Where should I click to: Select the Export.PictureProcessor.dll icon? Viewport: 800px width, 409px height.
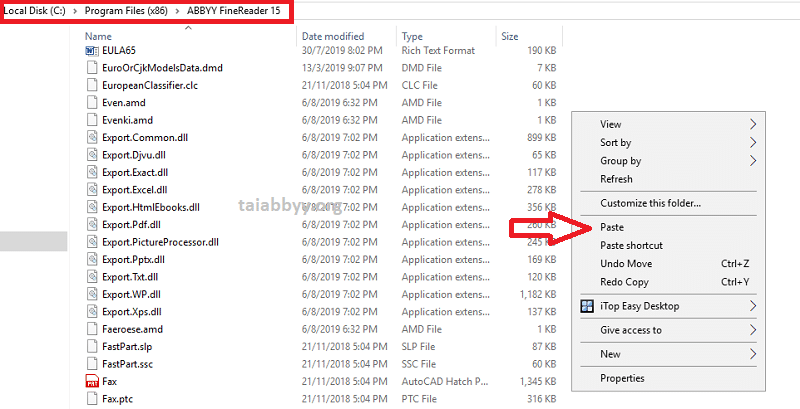coord(92,242)
